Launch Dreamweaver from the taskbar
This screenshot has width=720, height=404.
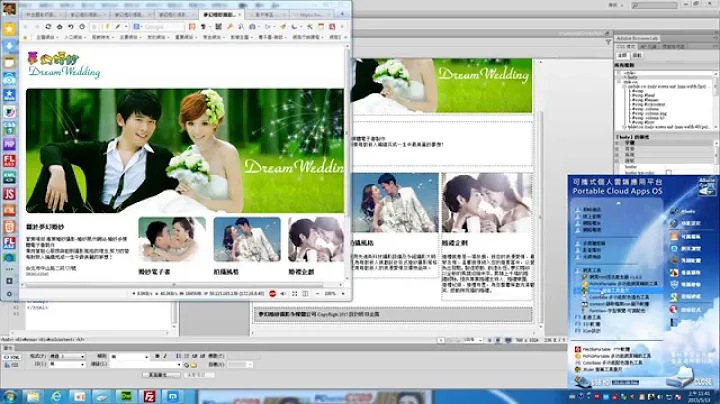[125, 397]
